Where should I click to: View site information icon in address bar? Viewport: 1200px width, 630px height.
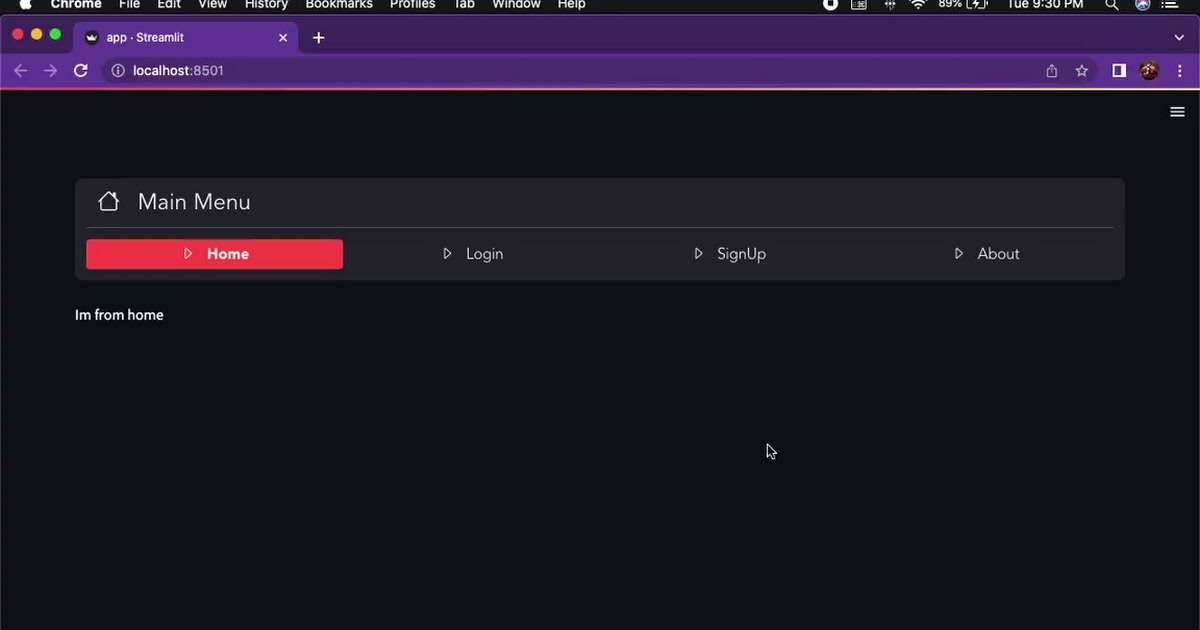pyautogui.click(x=118, y=71)
